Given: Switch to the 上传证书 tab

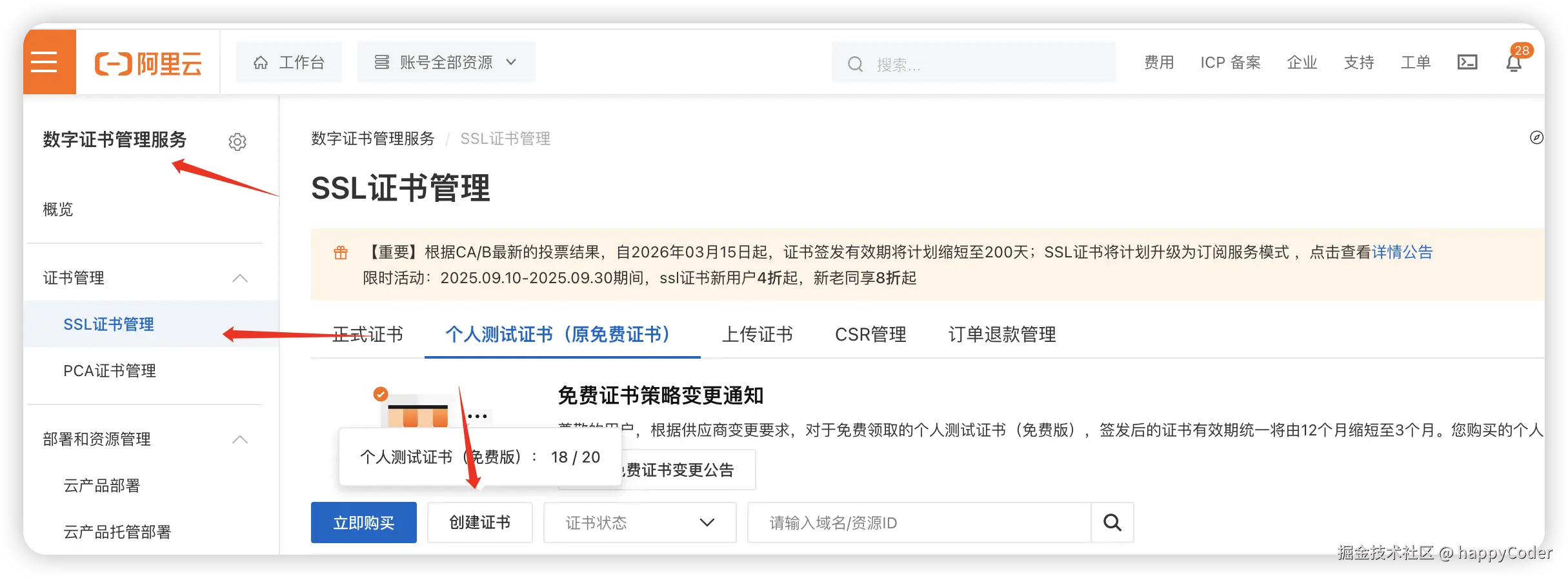Looking at the screenshot, I should coord(758,334).
